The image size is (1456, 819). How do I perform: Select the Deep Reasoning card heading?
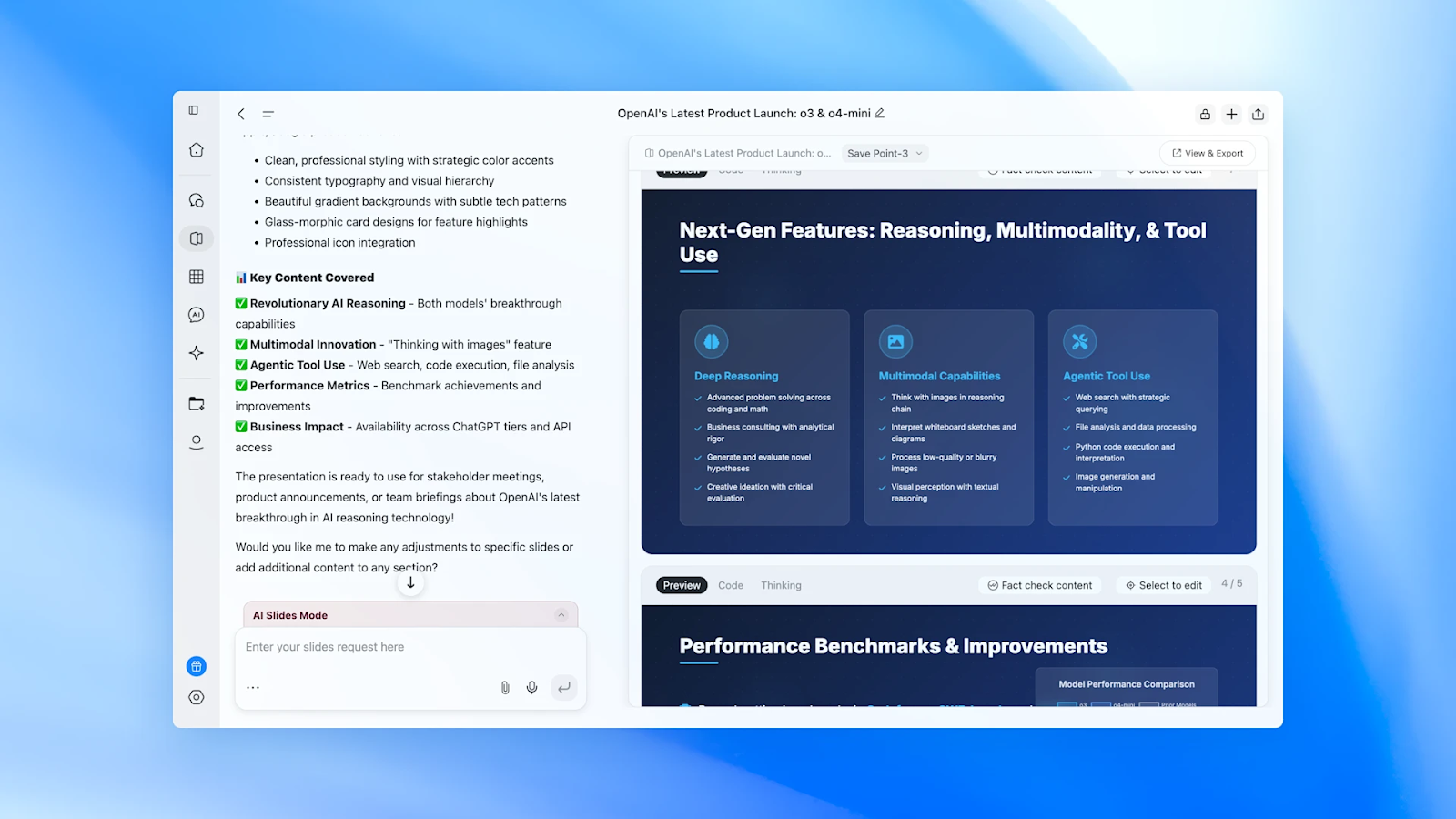pyautogui.click(x=736, y=376)
